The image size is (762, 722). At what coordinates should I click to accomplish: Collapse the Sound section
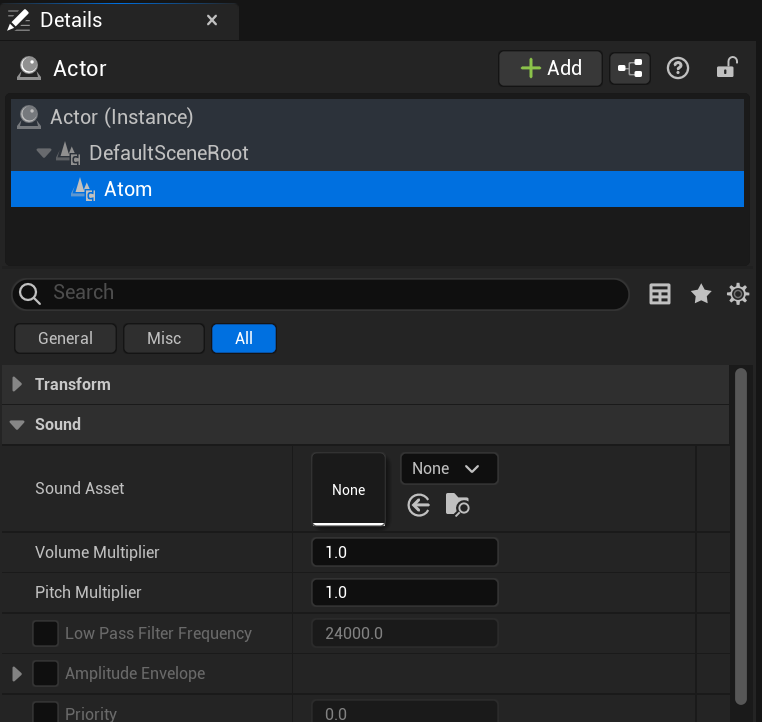tap(17, 425)
